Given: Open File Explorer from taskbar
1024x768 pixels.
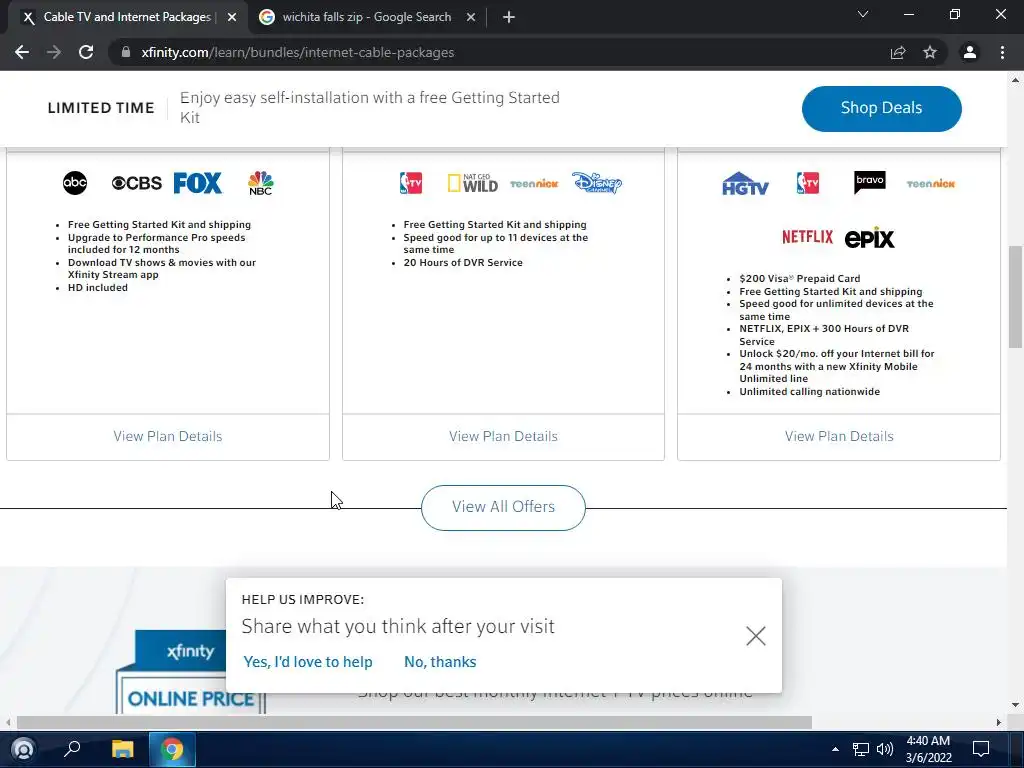Looking at the screenshot, I should pyautogui.click(x=122, y=749).
